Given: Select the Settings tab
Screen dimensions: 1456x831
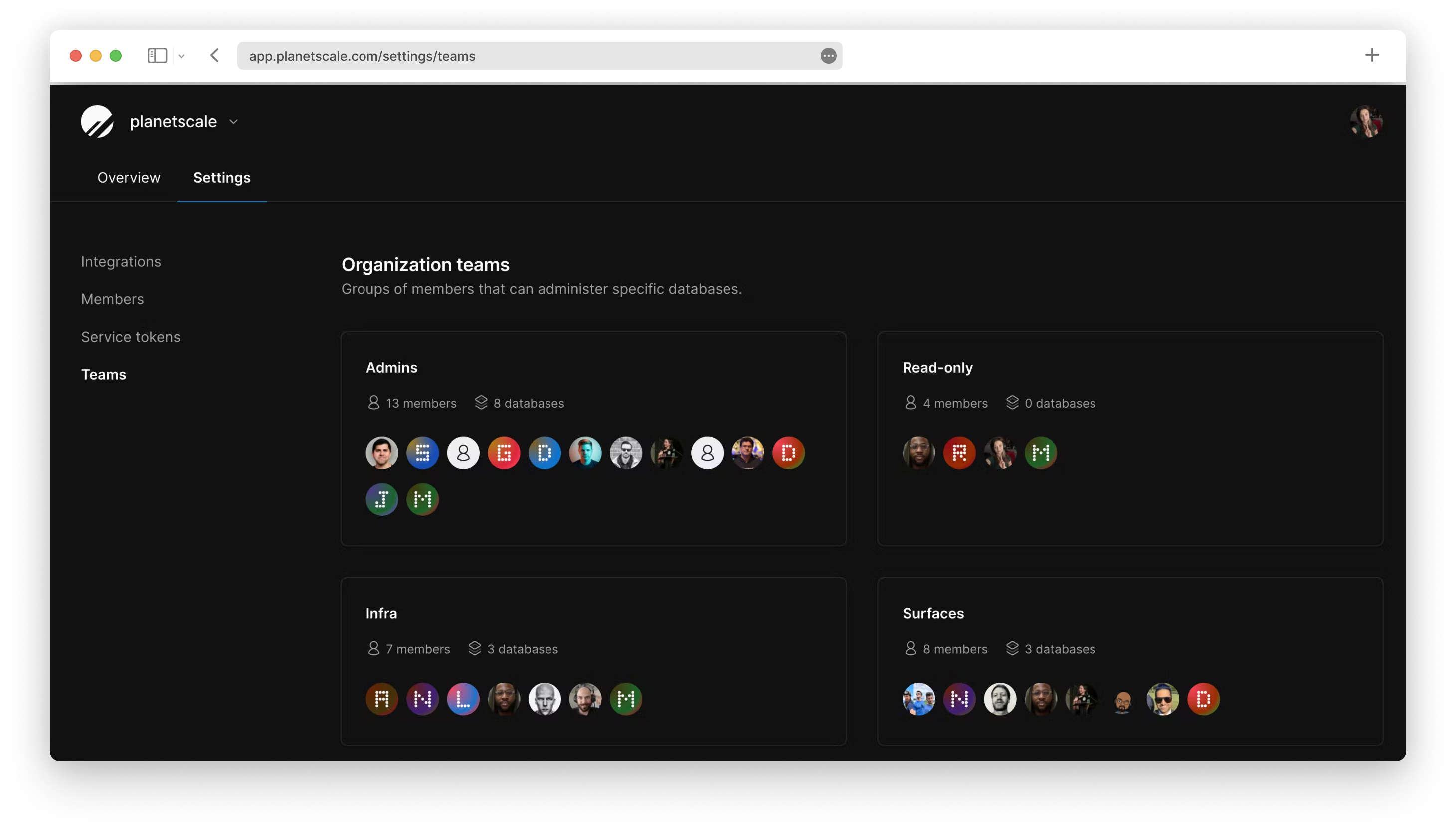Looking at the screenshot, I should click(222, 178).
